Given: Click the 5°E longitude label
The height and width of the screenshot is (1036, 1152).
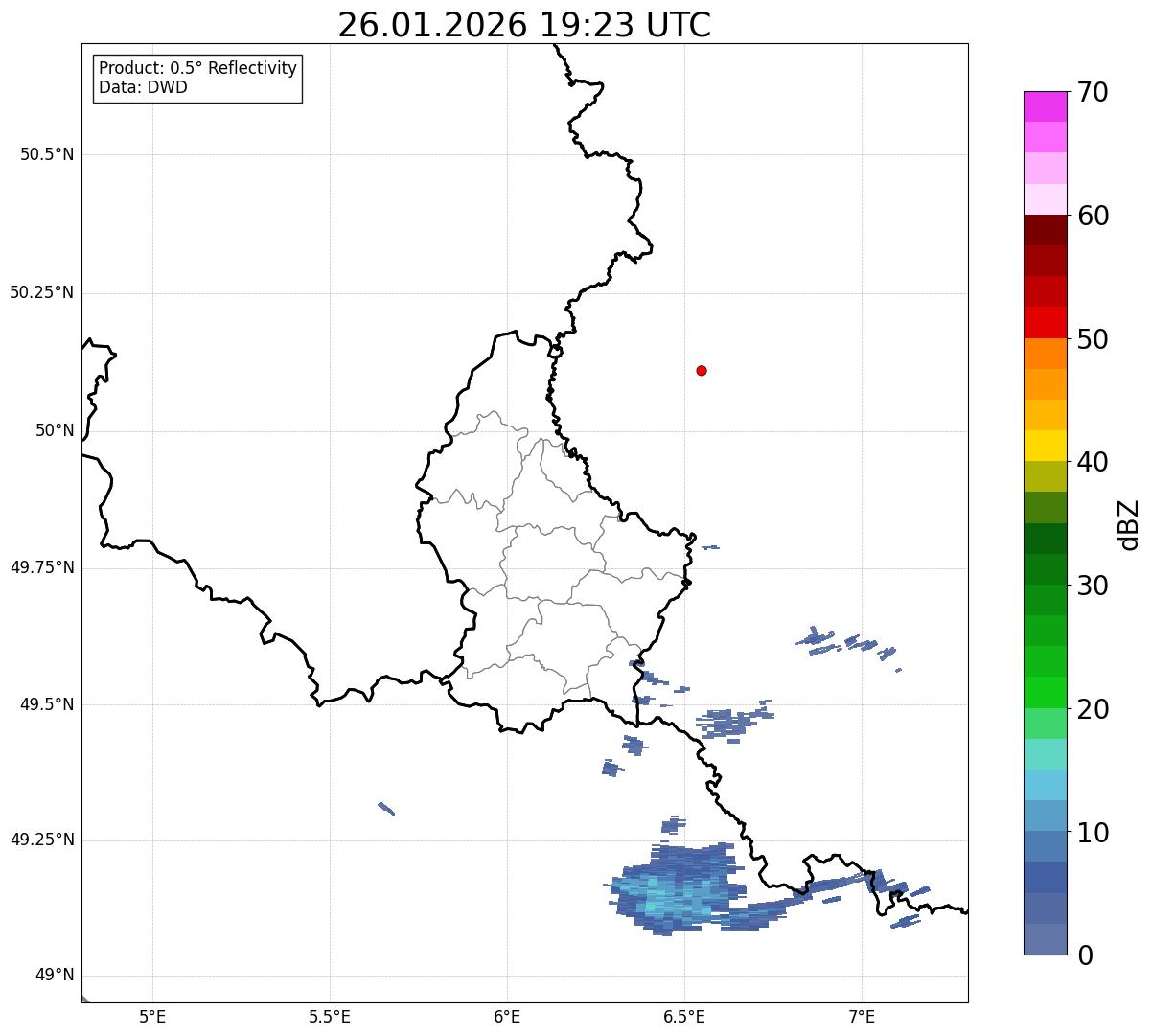Looking at the screenshot, I should coord(152,1016).
